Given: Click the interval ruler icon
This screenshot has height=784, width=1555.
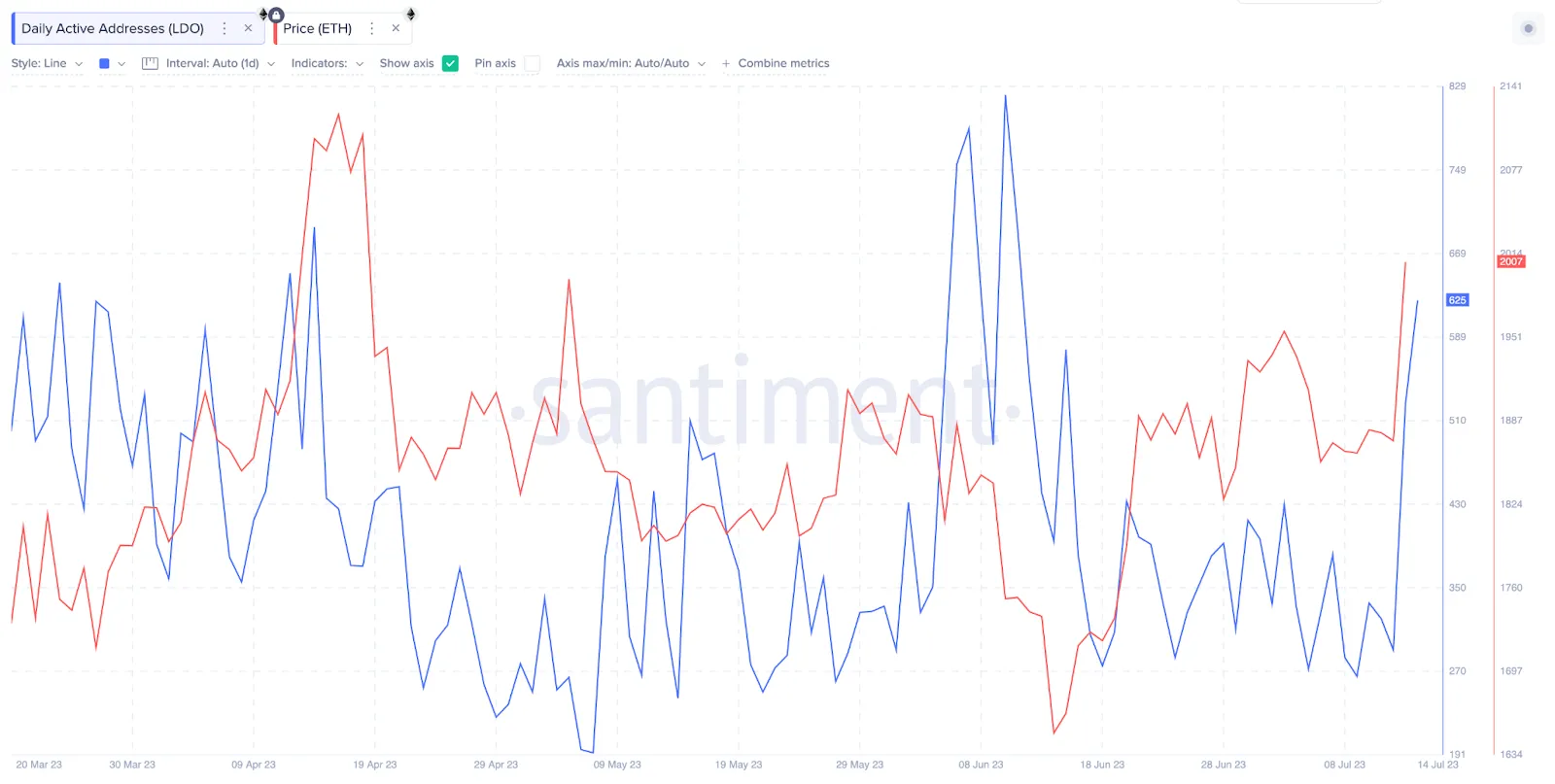Looking at the screenshot, I should (x=150, y=63).
